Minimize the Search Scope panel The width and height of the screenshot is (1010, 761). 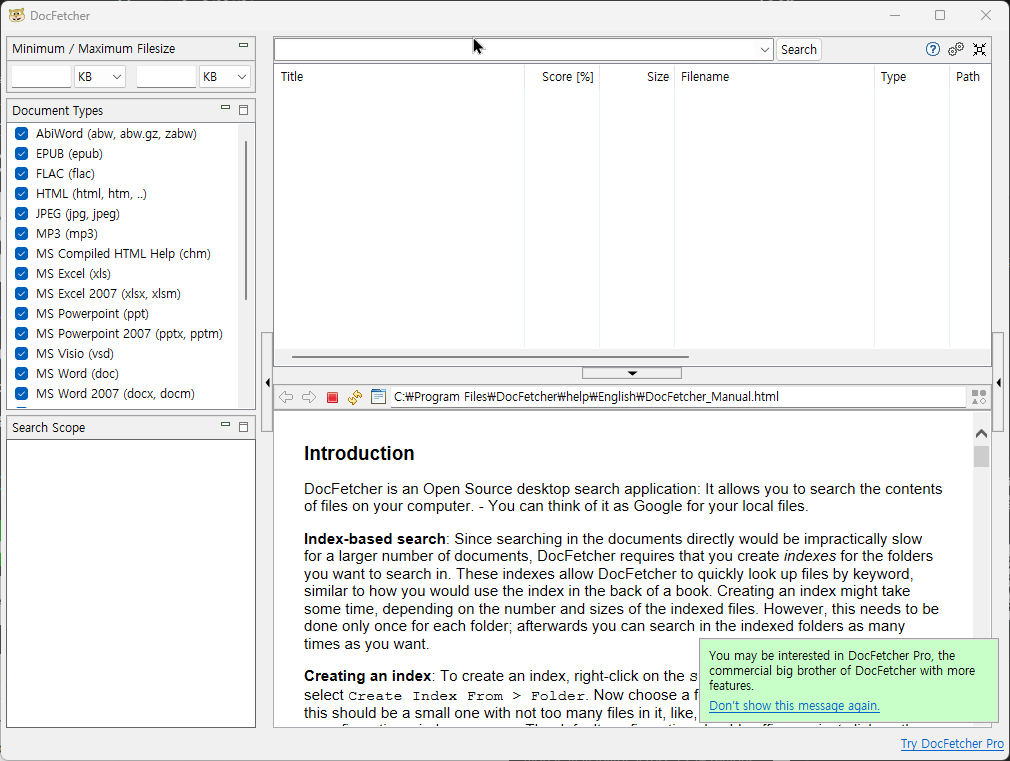coord(225,425)
